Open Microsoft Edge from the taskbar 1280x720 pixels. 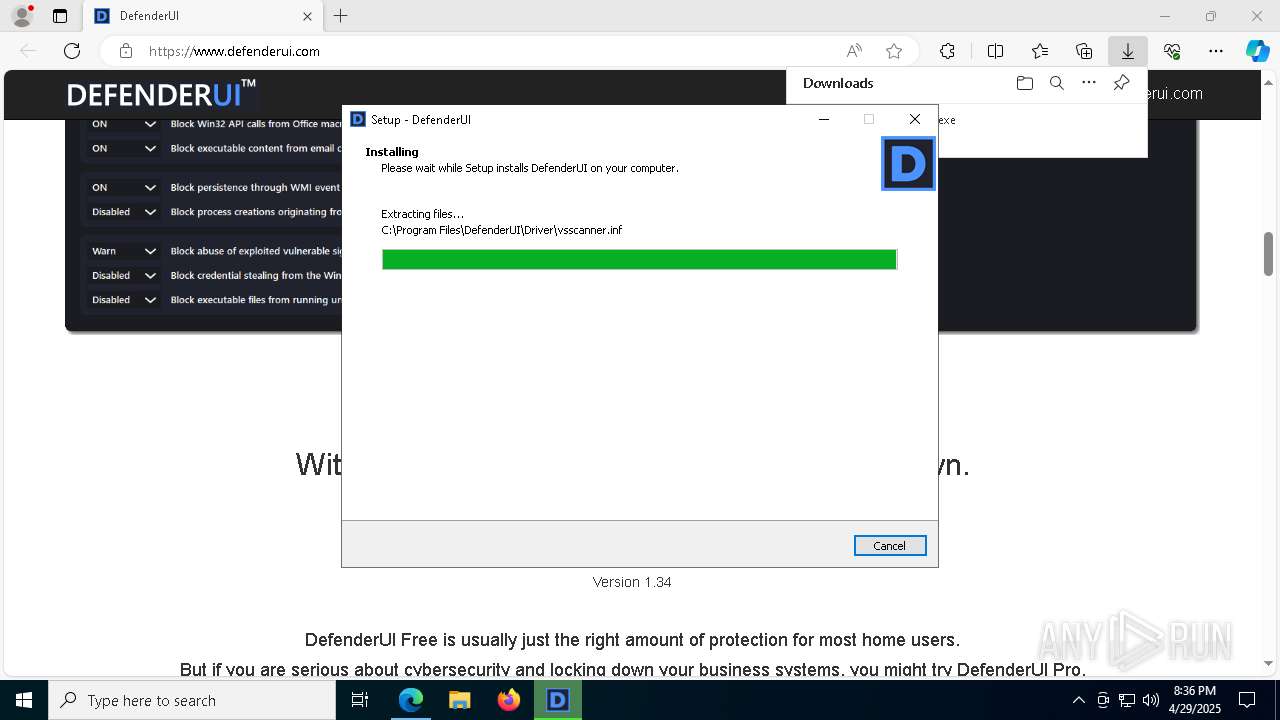[x=411, y=700]
